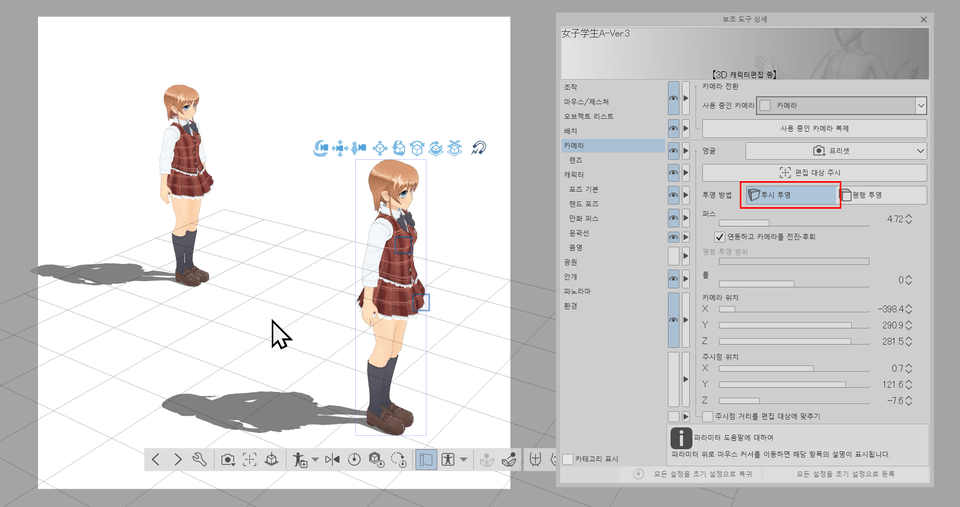The height and width of the screenshot is (507, 960).
Task: Expand triangle beside 카메라 위치 group
Action: pos(686,320)
